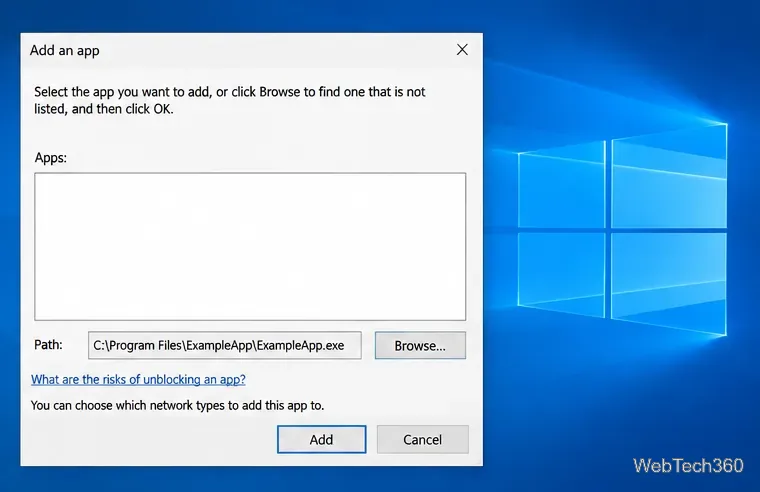Click the Browse... button
Image resolution: width=760 pixels, height=492 pixels.
click(420, 345)
